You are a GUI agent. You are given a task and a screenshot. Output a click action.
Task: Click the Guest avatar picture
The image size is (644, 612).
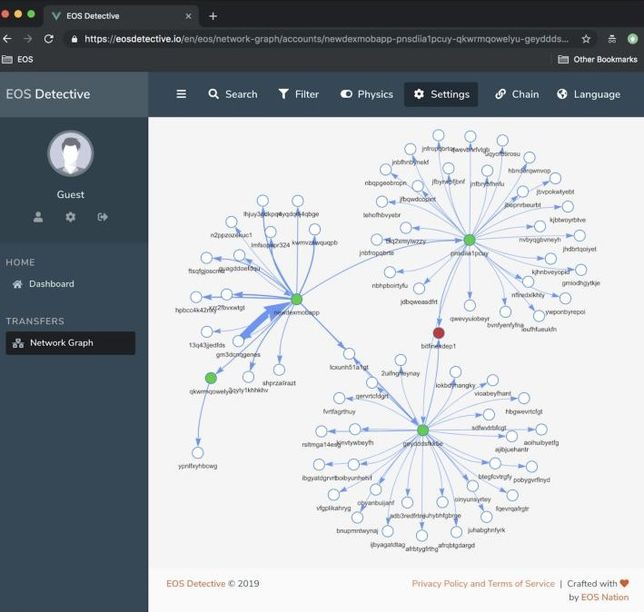click(x=70, y=154)
